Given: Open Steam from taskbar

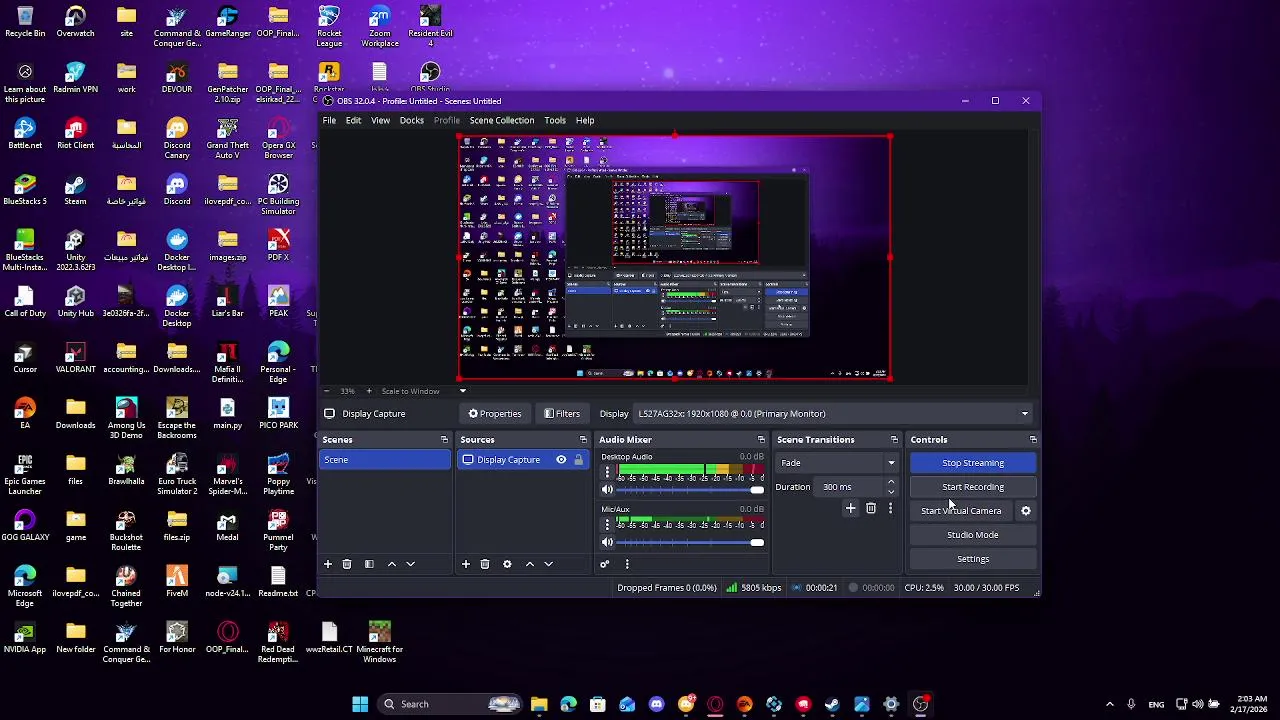Looking at the screenshot, I should (832, 704).
